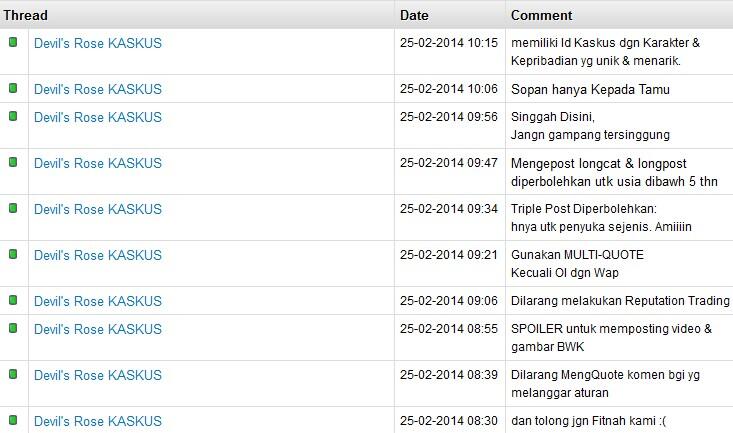Open Devil's Rose KASKUS thread dated 08:30
Viewport: 733px width, 433px height.
(97, 421)
